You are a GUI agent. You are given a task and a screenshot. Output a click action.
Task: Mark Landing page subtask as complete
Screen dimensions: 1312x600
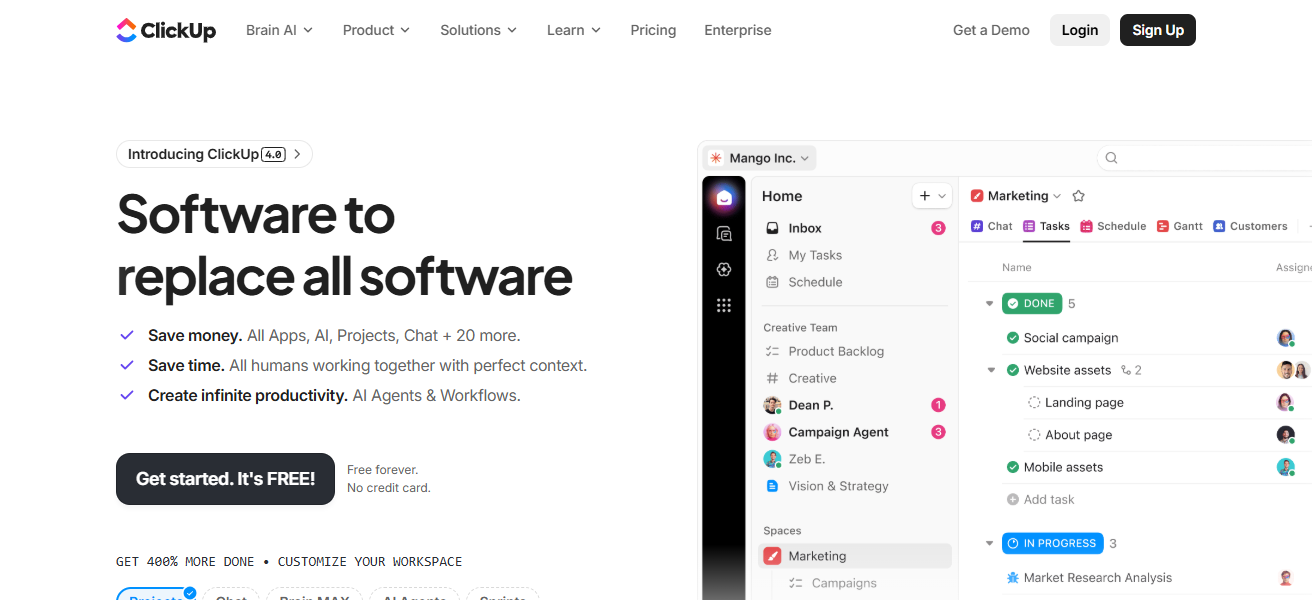(1034, 402)
